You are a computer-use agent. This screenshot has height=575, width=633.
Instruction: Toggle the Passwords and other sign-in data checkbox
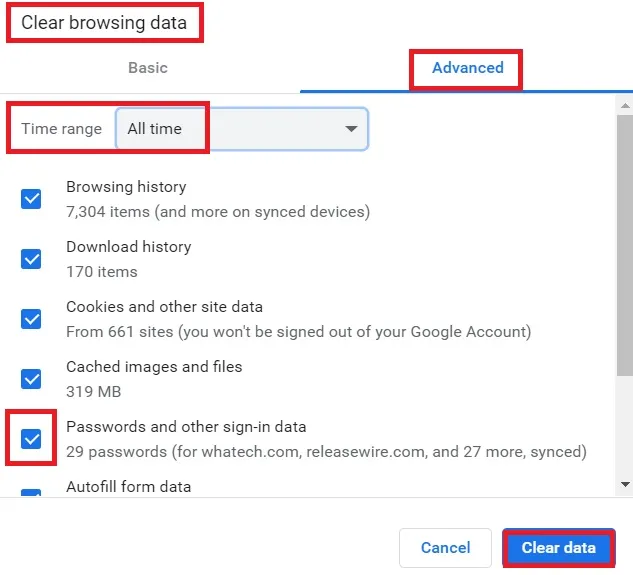point(32,439)
